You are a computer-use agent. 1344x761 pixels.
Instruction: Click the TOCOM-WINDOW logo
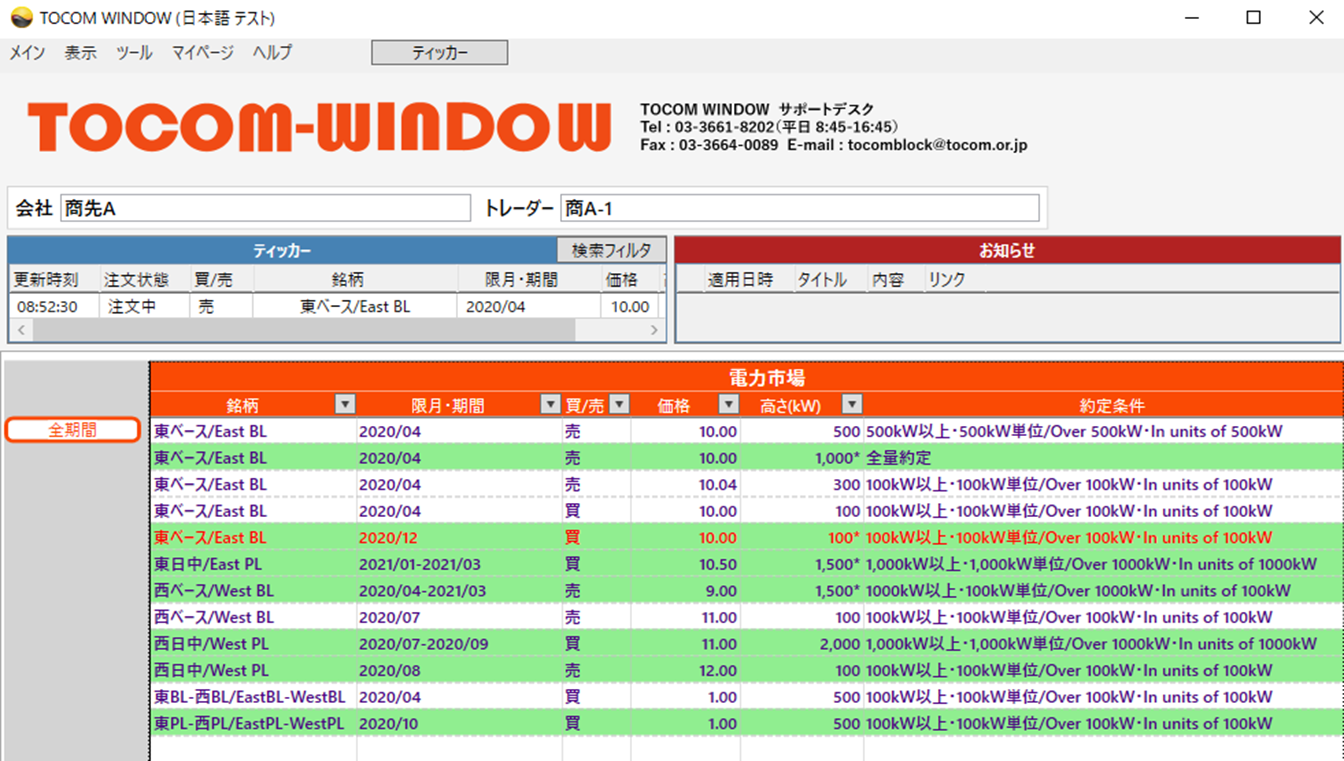click(x=319, y=127)
